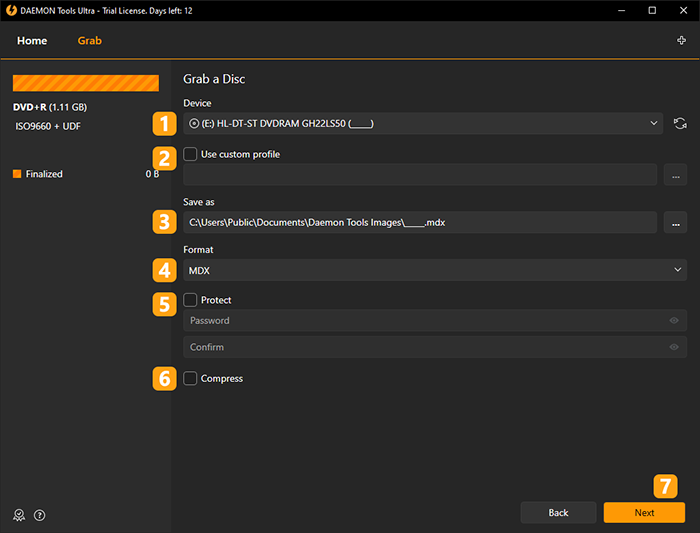This screenshot has height=533, width=700.
Task: Click the Finalized legend label
Action: click(x=44, y=174)
